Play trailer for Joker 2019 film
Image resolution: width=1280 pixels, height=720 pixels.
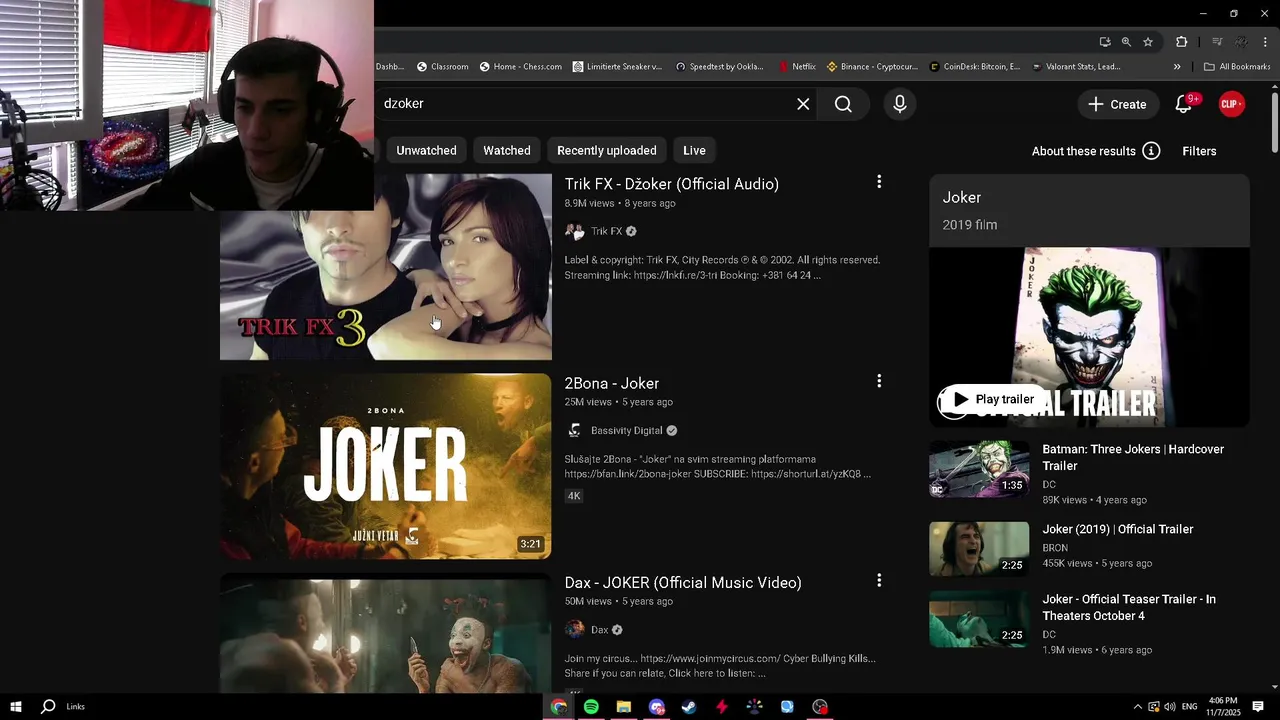992,399
